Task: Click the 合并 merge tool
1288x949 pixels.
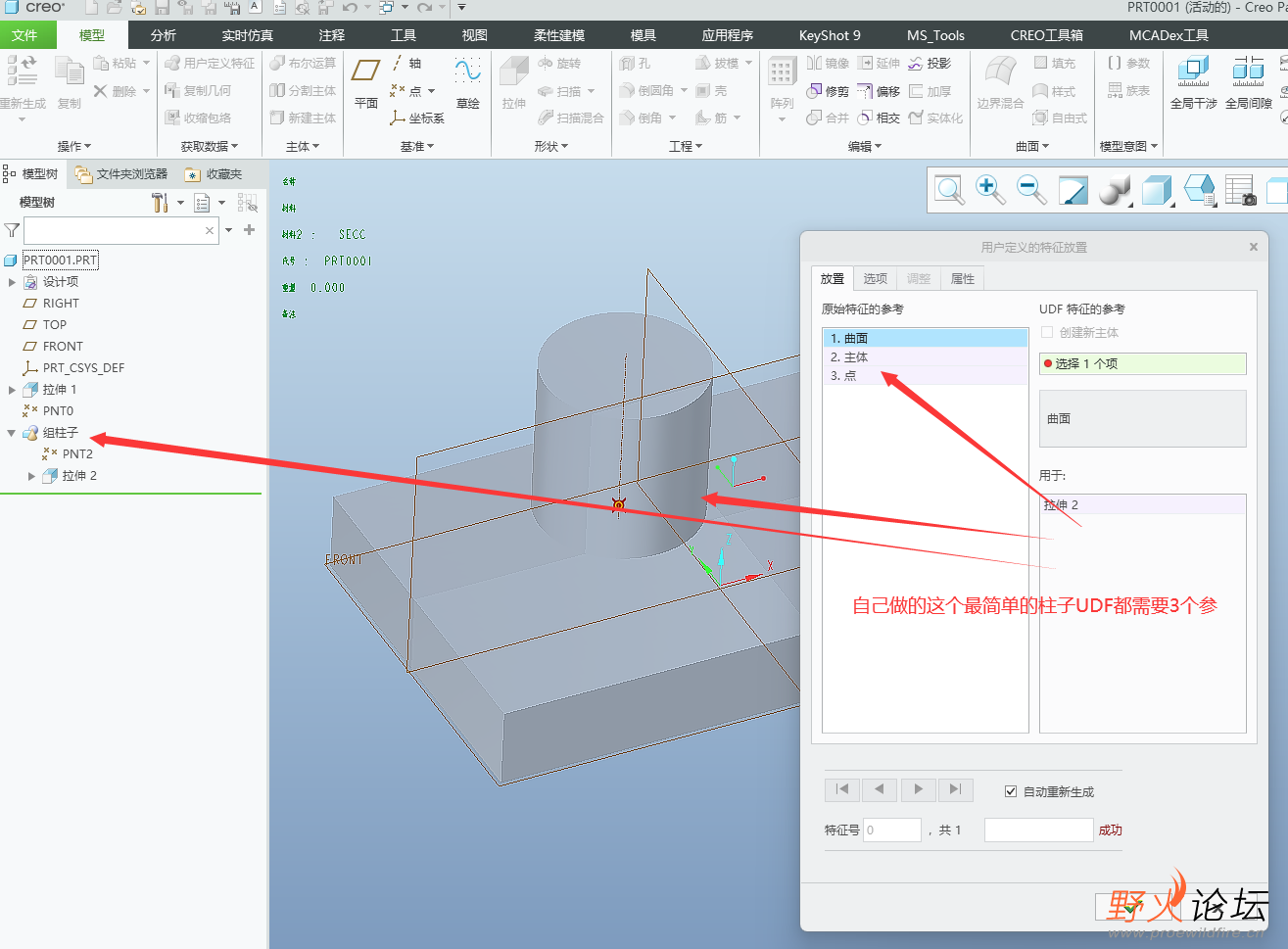Action: [x=828, y=118]
